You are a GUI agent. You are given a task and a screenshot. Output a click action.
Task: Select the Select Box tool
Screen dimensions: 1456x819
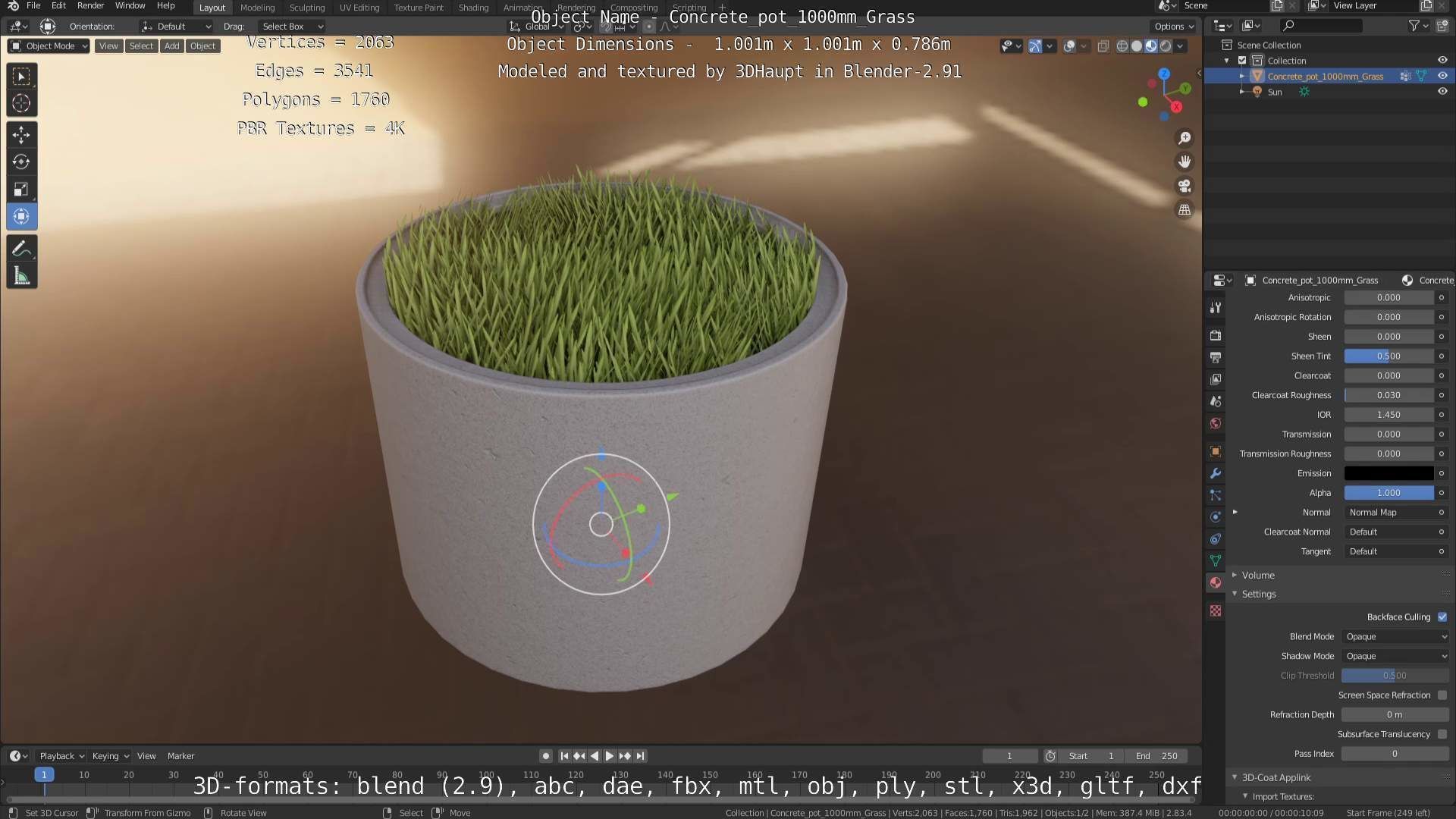click(x=21, y=76)
